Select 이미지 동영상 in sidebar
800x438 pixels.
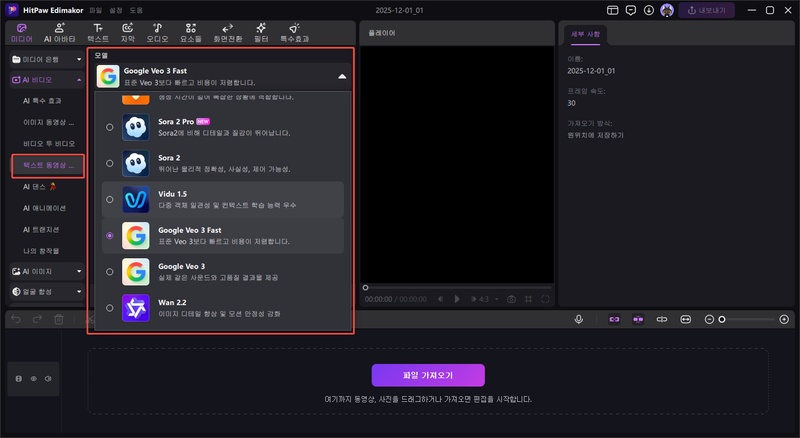48,123
